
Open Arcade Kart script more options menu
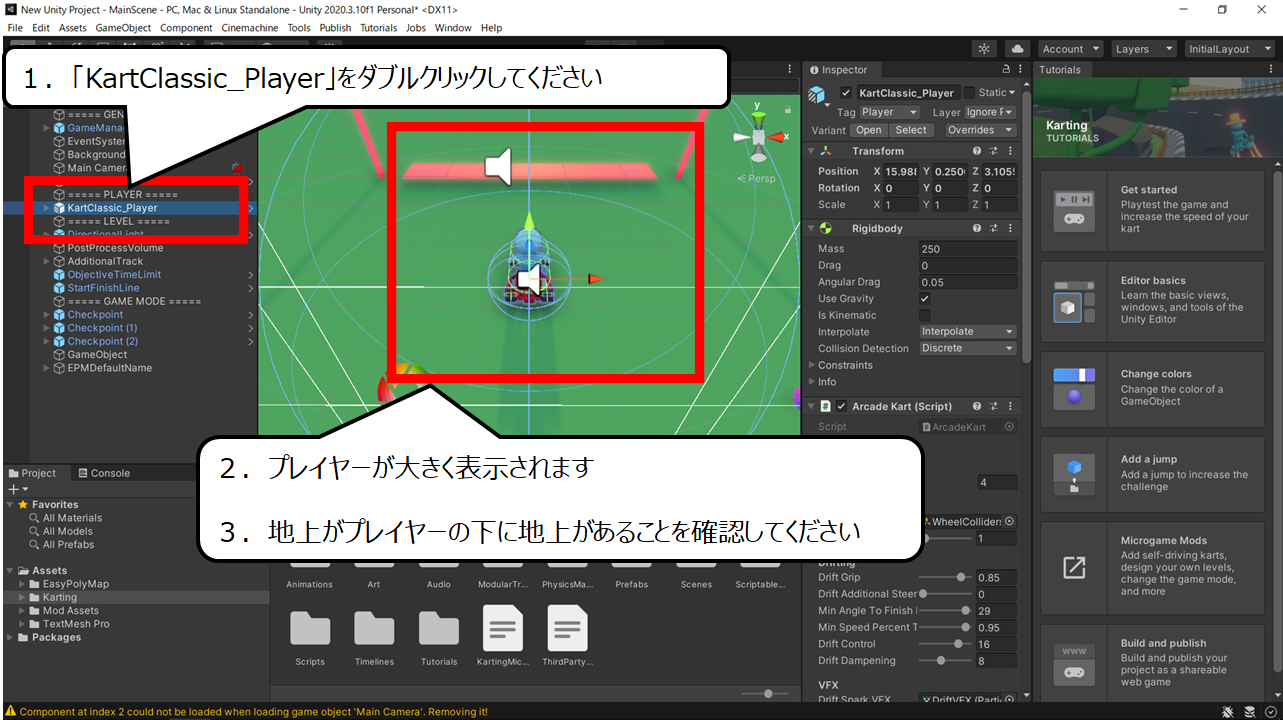coord(1010,406)
